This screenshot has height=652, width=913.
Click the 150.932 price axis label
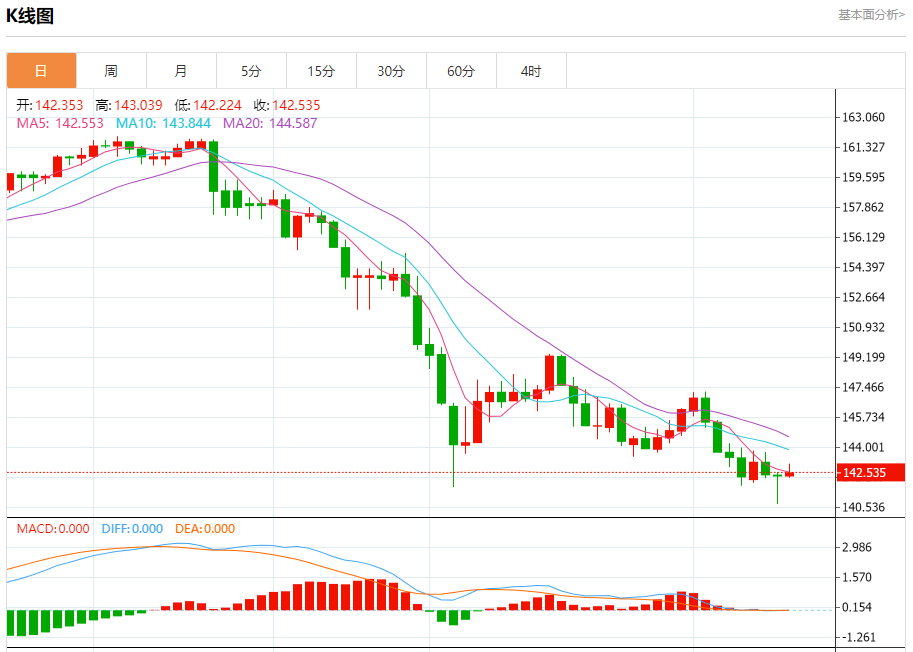tap(864, 327)
